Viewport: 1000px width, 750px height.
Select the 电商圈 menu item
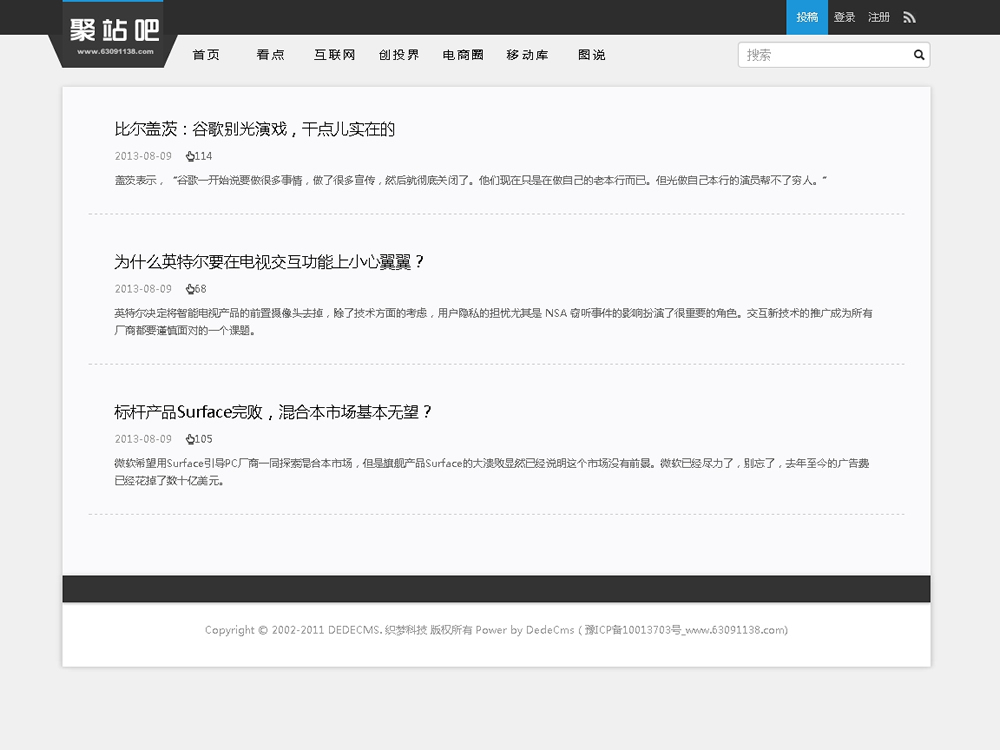[x=463, y=55]
